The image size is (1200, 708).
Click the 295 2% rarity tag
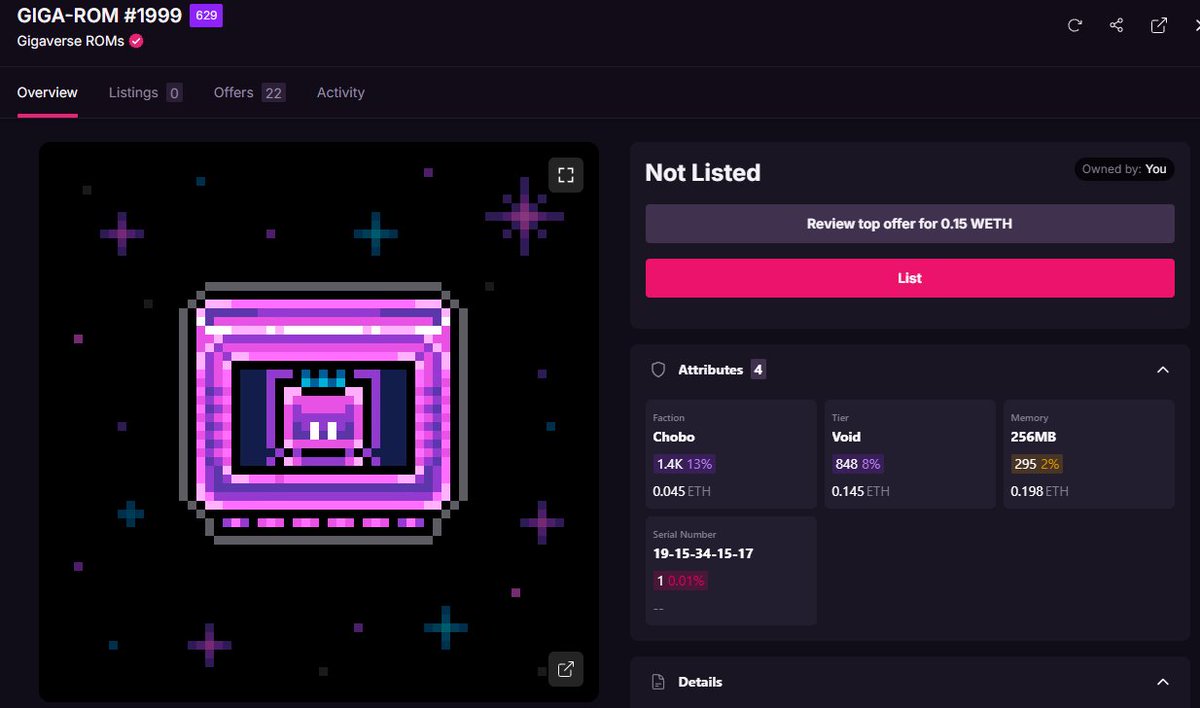[x=1037, y=464]
